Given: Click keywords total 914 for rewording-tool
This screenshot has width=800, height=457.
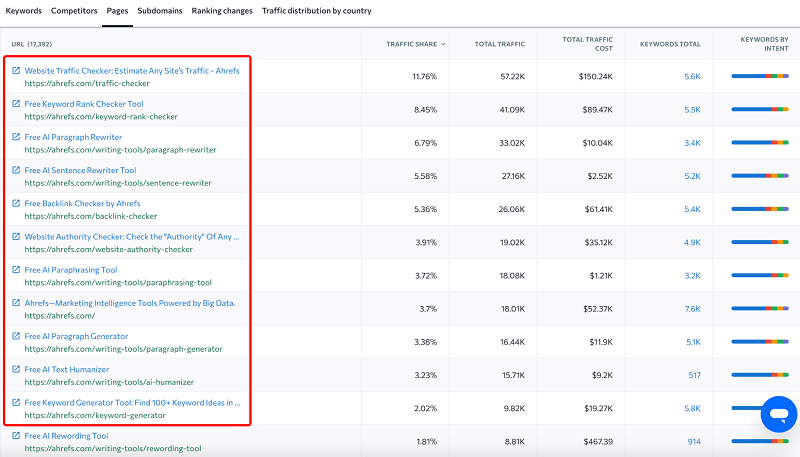Looking at the screenshot, I should click(x=694, y=442).
